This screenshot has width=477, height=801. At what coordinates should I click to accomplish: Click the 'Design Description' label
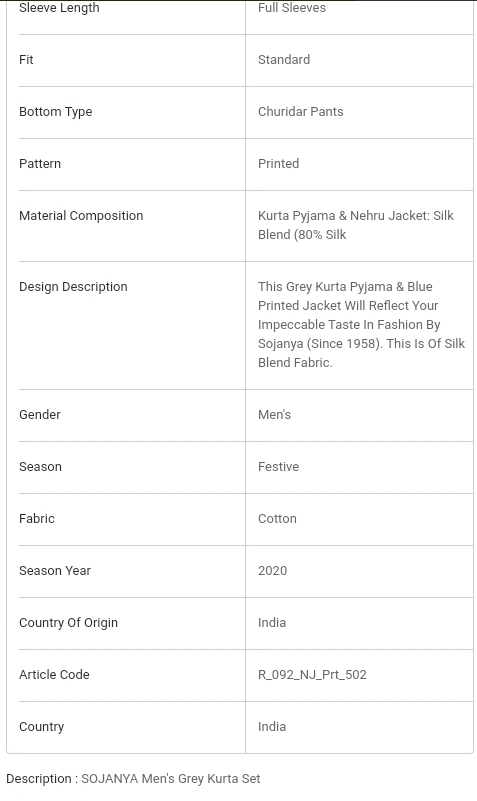pos(73,287)
